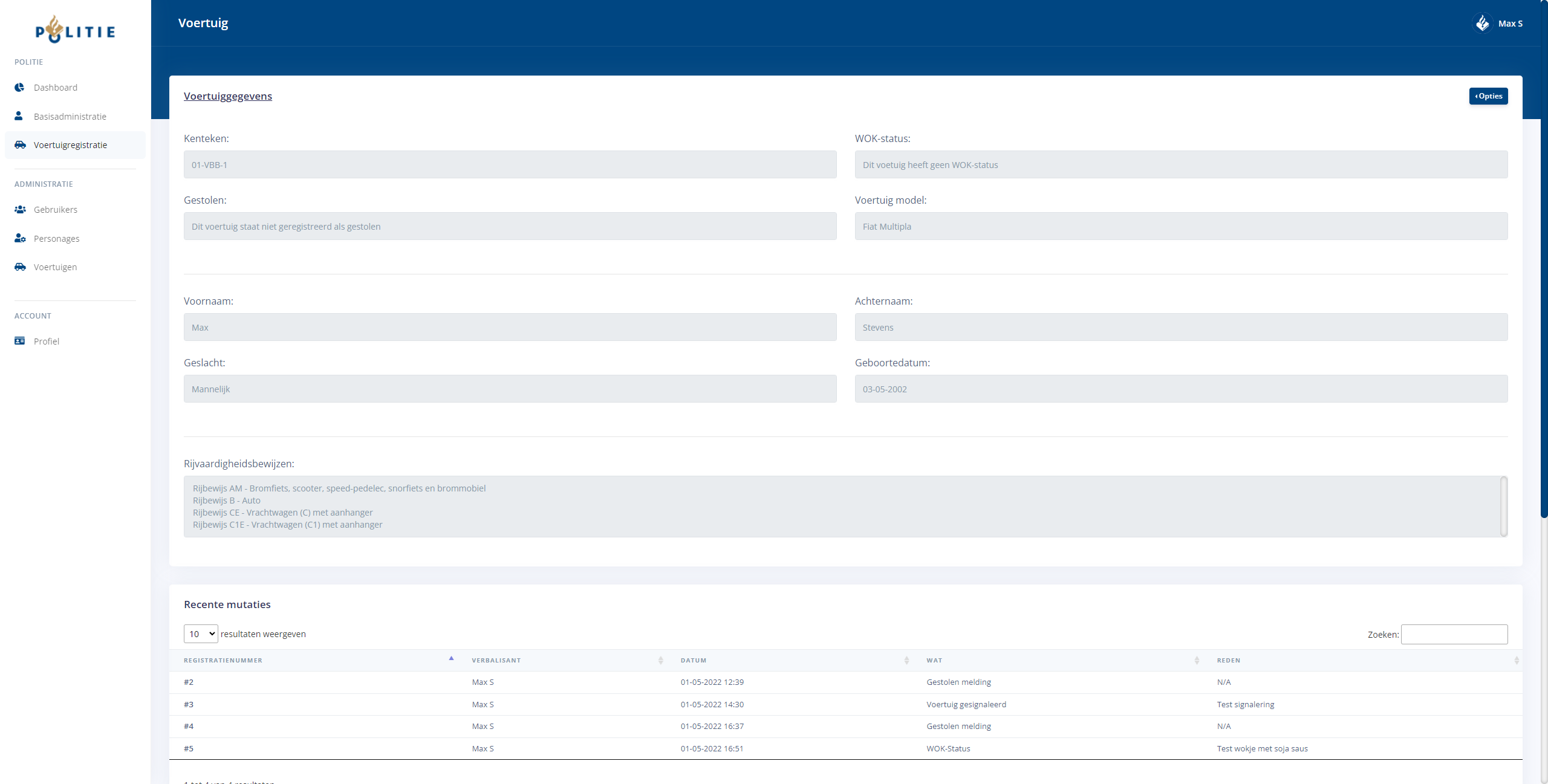Click the Voertuigen car icon

20,267
